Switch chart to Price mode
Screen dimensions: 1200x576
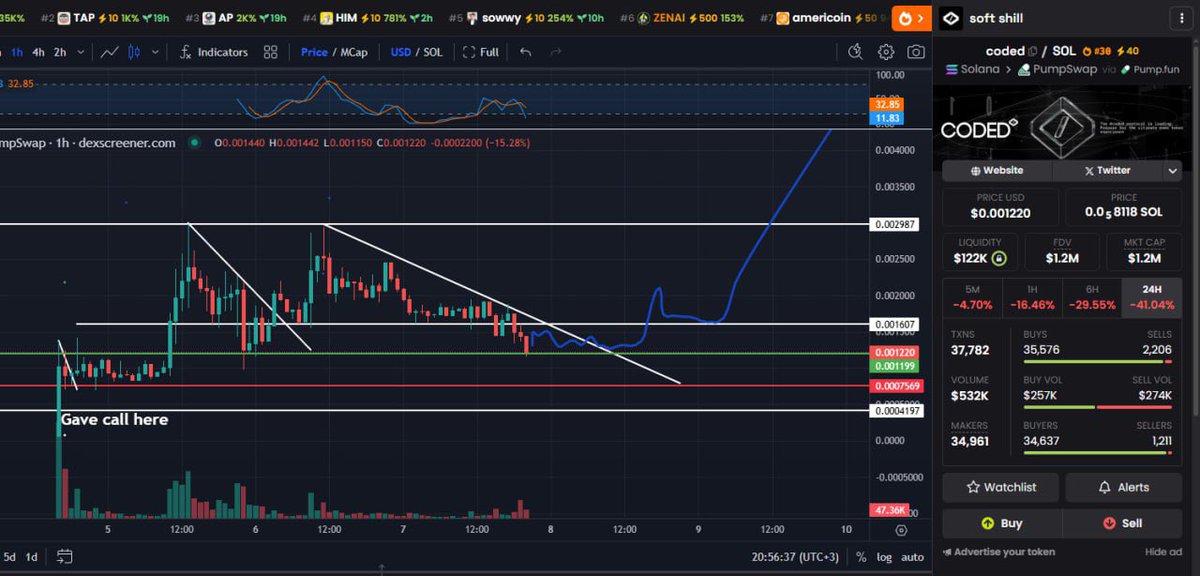314,52
